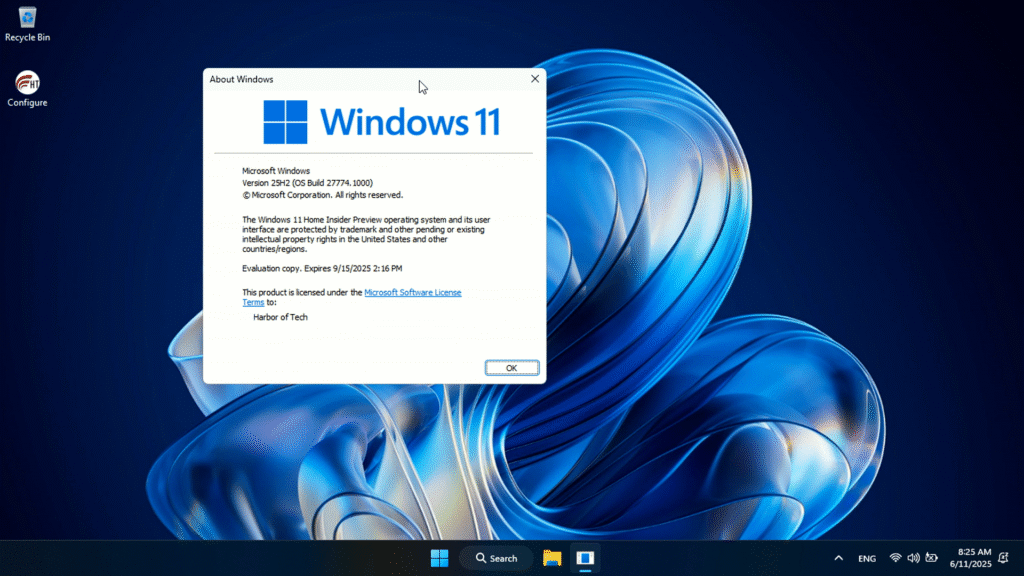Image resolution: width=1024 pixels, height=576 pixels.
Task: Click the Harbor of Tech licensee name
Action: point(280,317)
